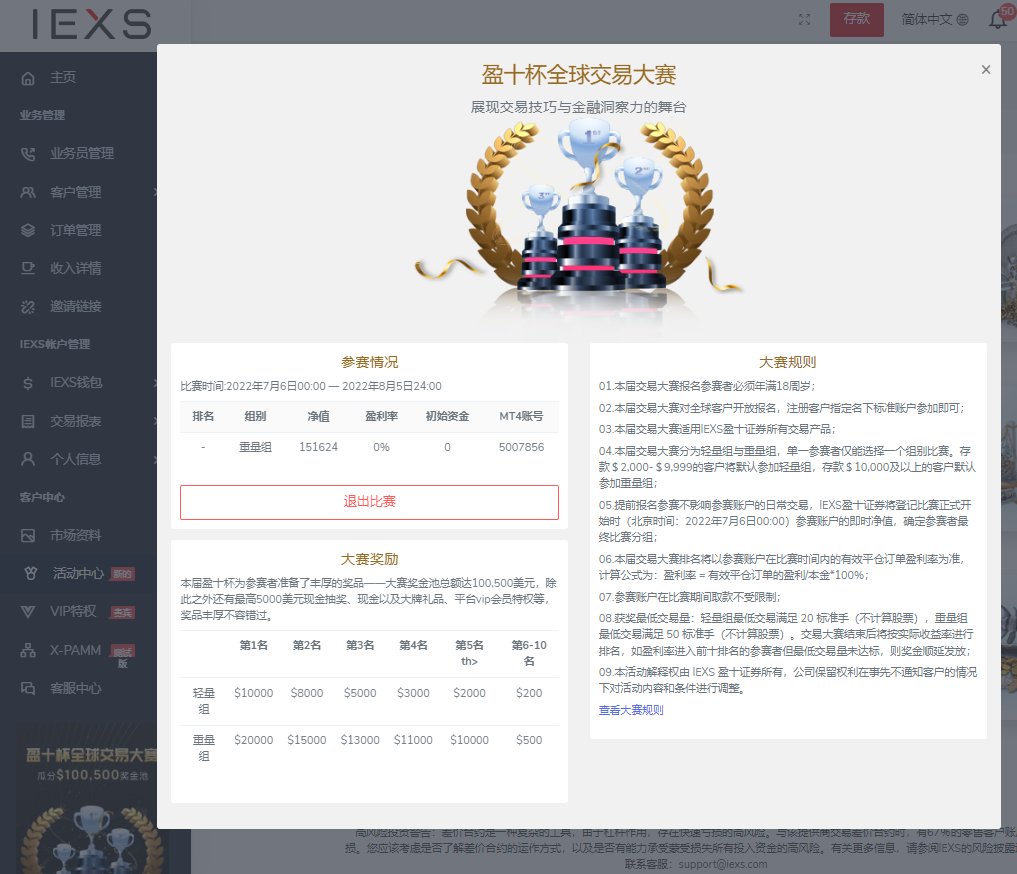
Task: Click the 初始资金 column header
Action: 448,416
